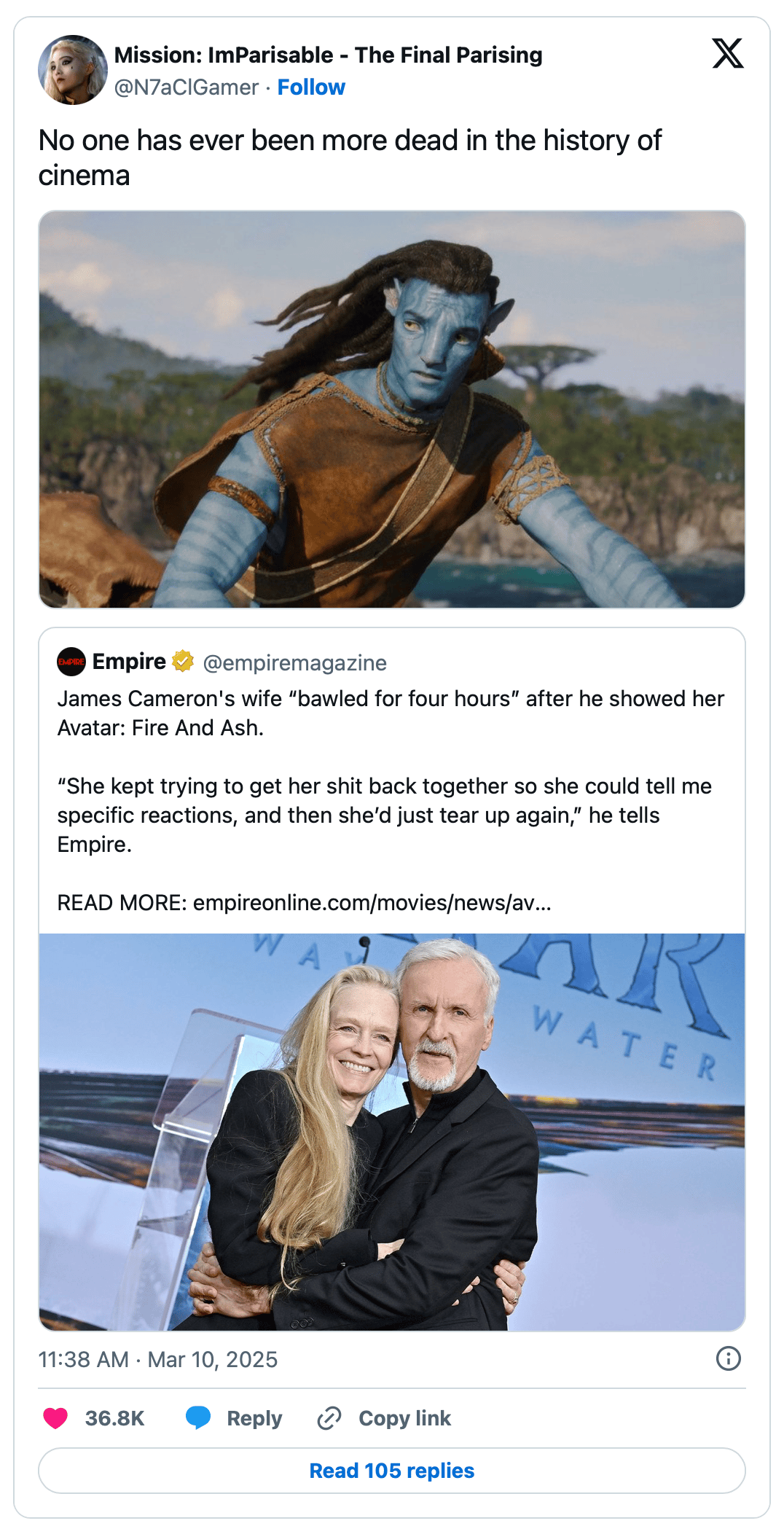The height and width of the screenshot is (1526, 784).
Task: Click the Reply text label
Action: tap(254, 1418)
